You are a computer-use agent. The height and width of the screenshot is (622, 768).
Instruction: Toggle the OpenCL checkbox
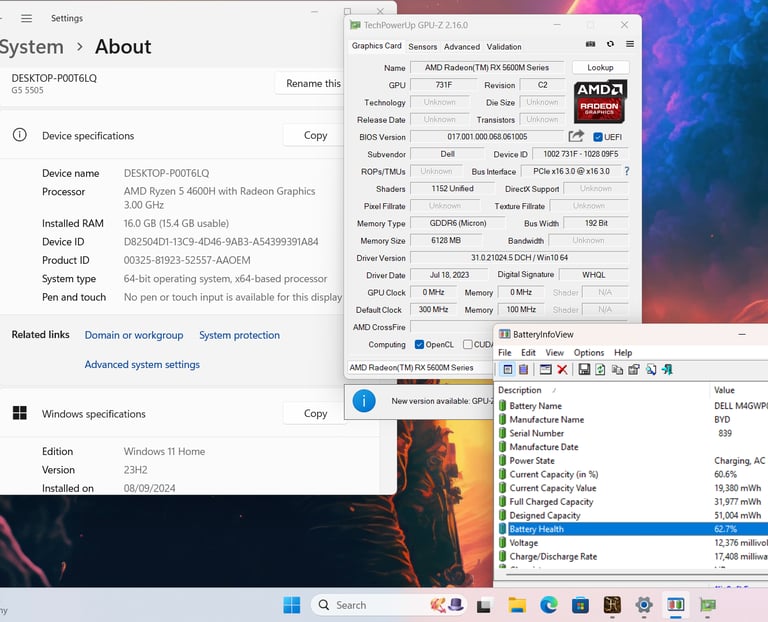419,344
